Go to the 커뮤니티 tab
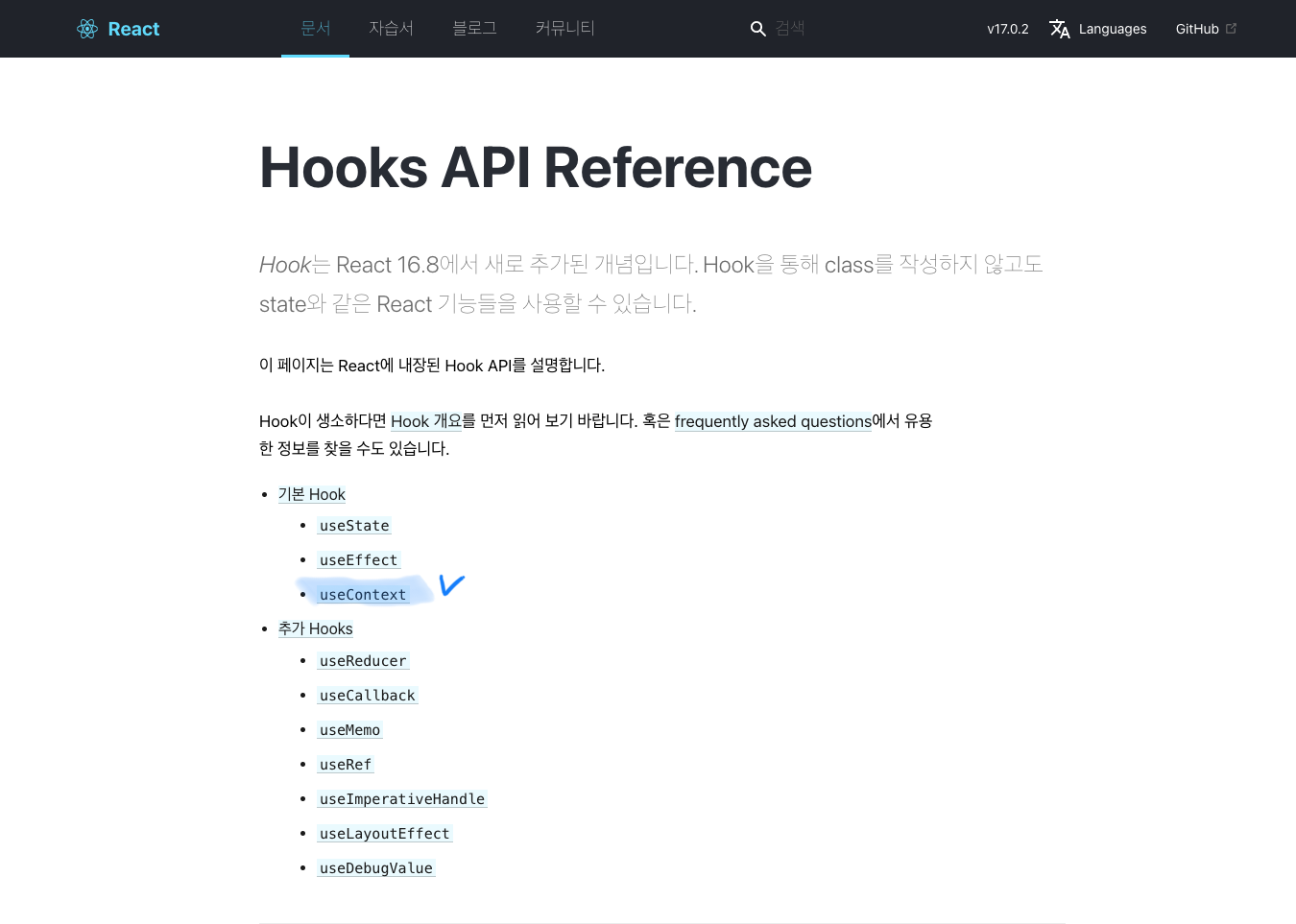This screenshot has width=1296, height=924. [x=565, y=29]
